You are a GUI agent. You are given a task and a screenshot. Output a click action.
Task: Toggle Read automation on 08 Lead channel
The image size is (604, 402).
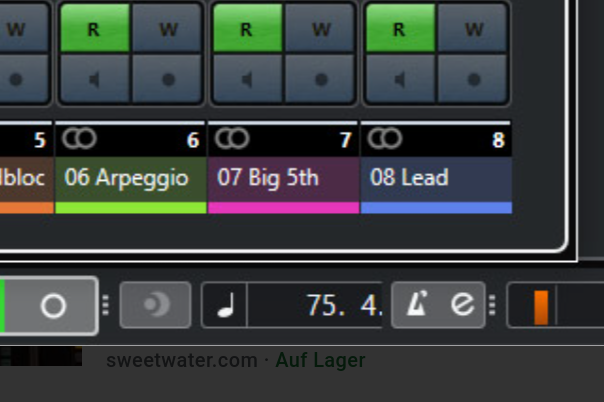pyautogui.click(x=400, y=28)
